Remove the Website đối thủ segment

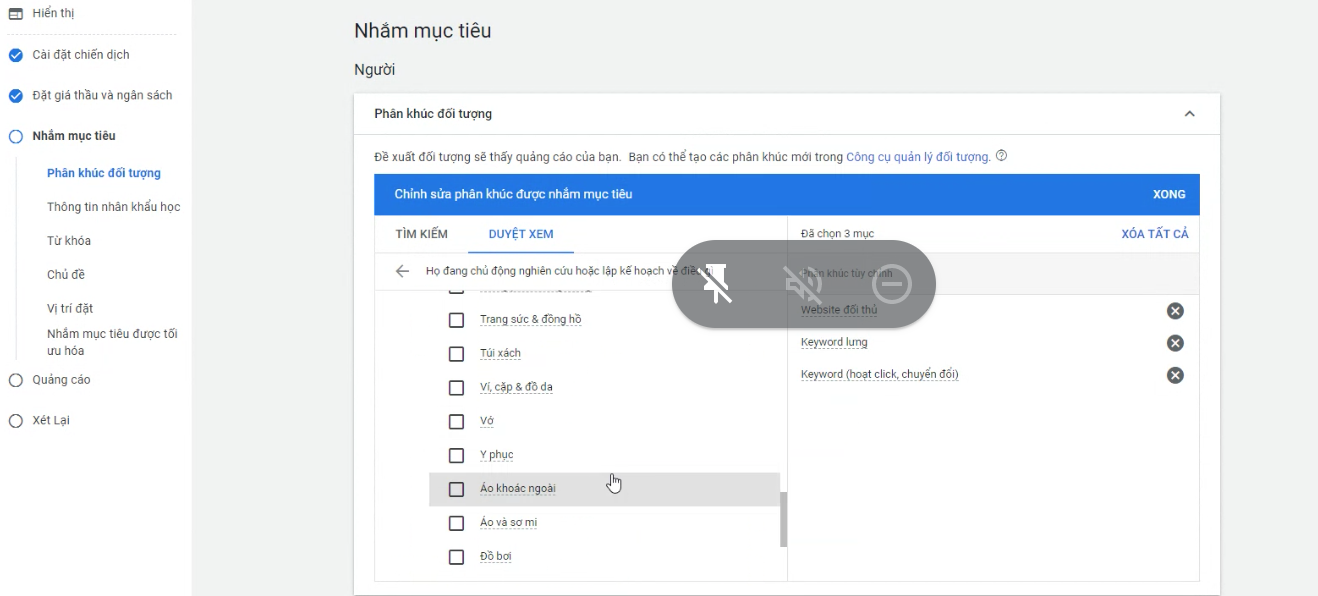click(x=1175, y=311)
